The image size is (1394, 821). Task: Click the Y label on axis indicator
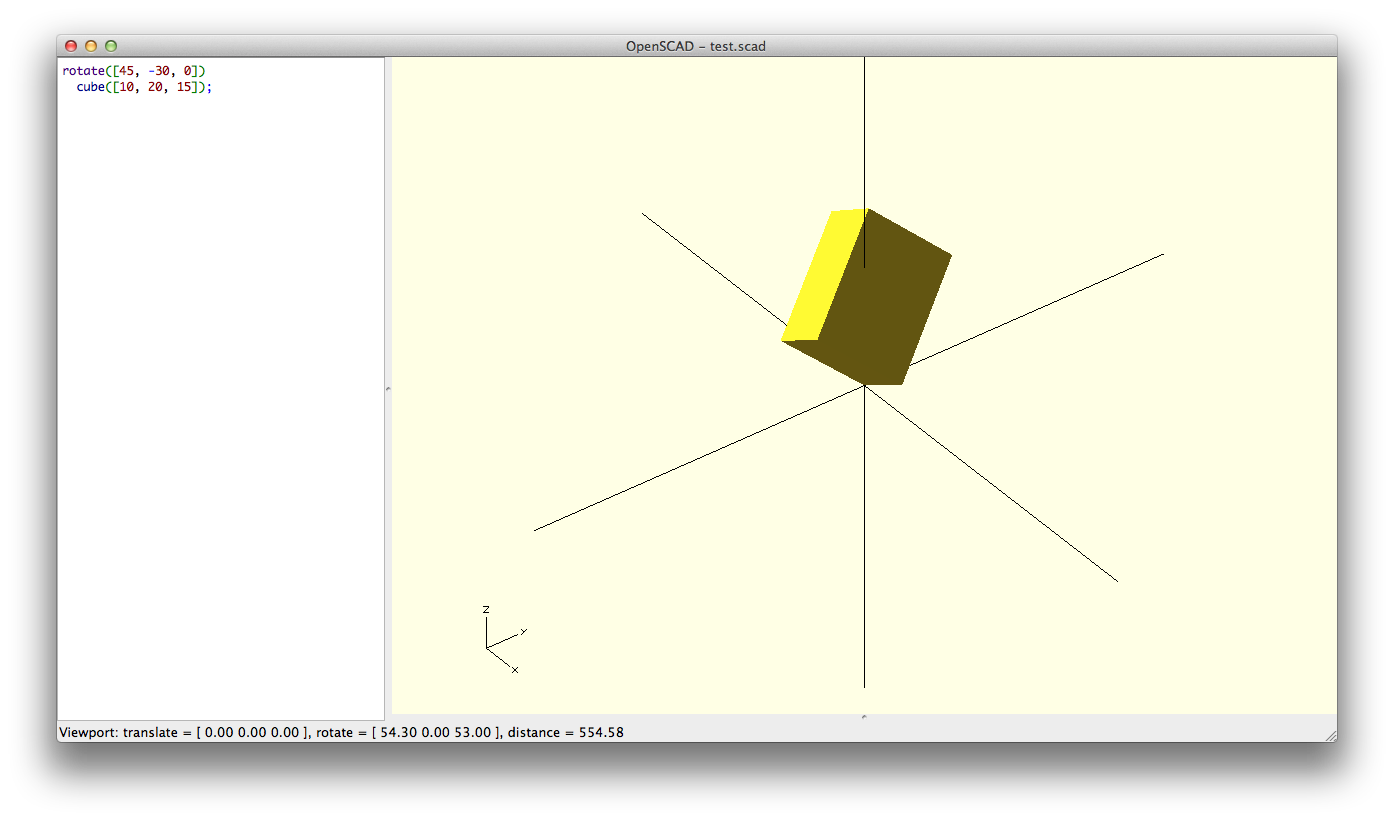(x=523, y=631)
